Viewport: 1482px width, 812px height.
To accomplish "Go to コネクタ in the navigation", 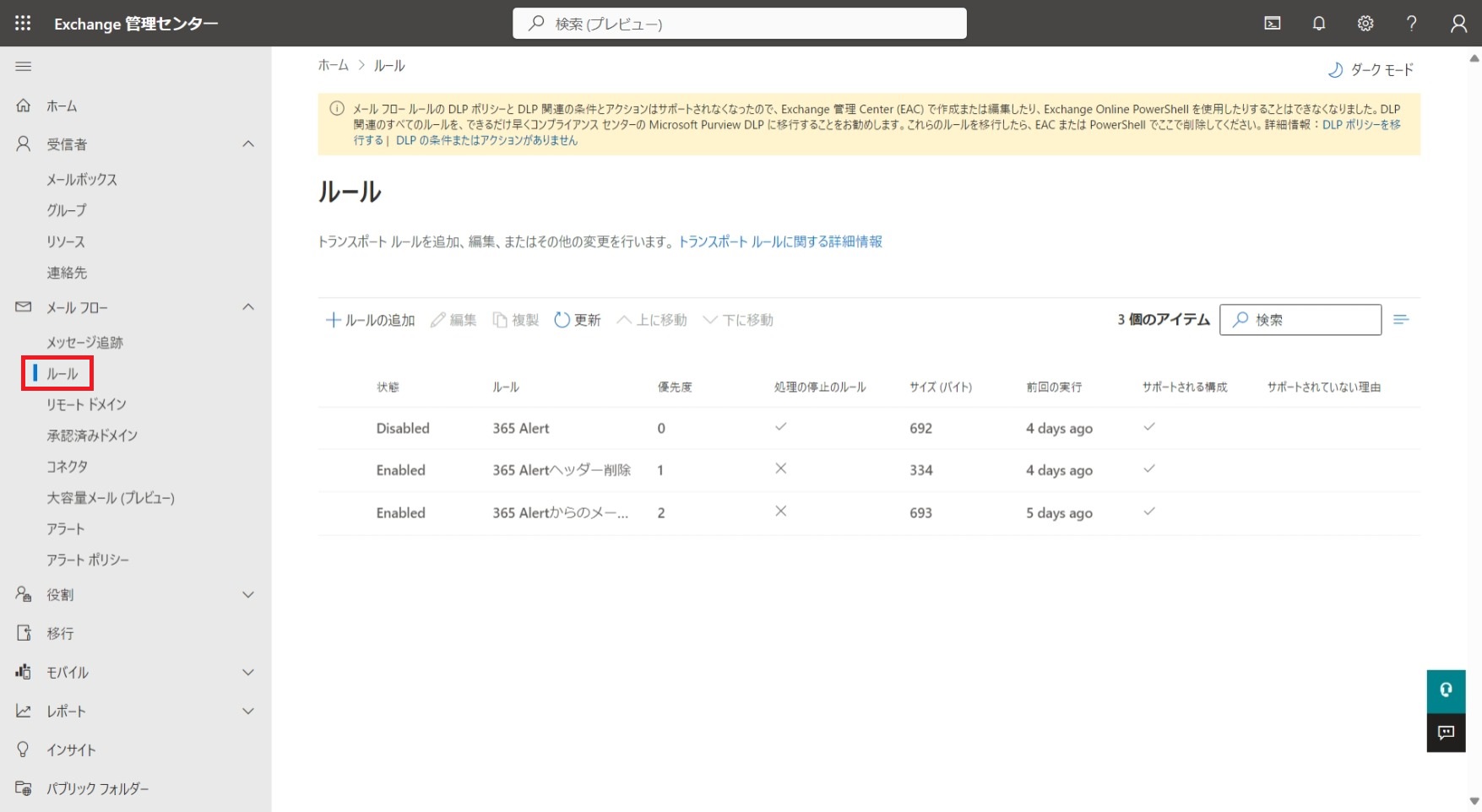I will (x=68, y=467).
